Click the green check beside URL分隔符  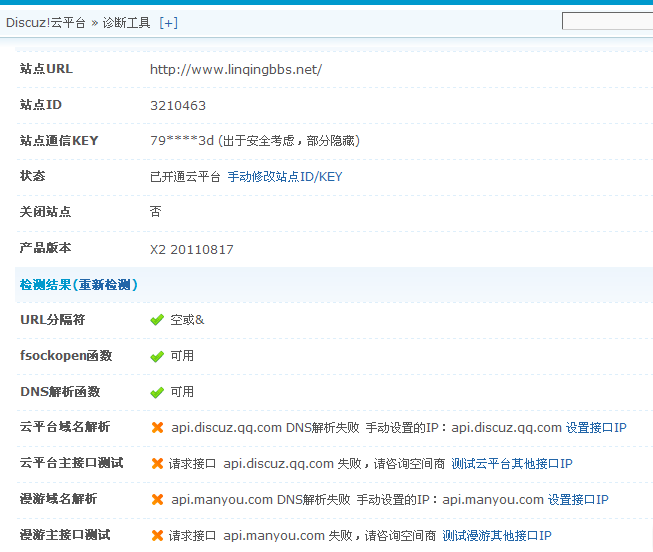pyautogui.click(x=157, y=320)
